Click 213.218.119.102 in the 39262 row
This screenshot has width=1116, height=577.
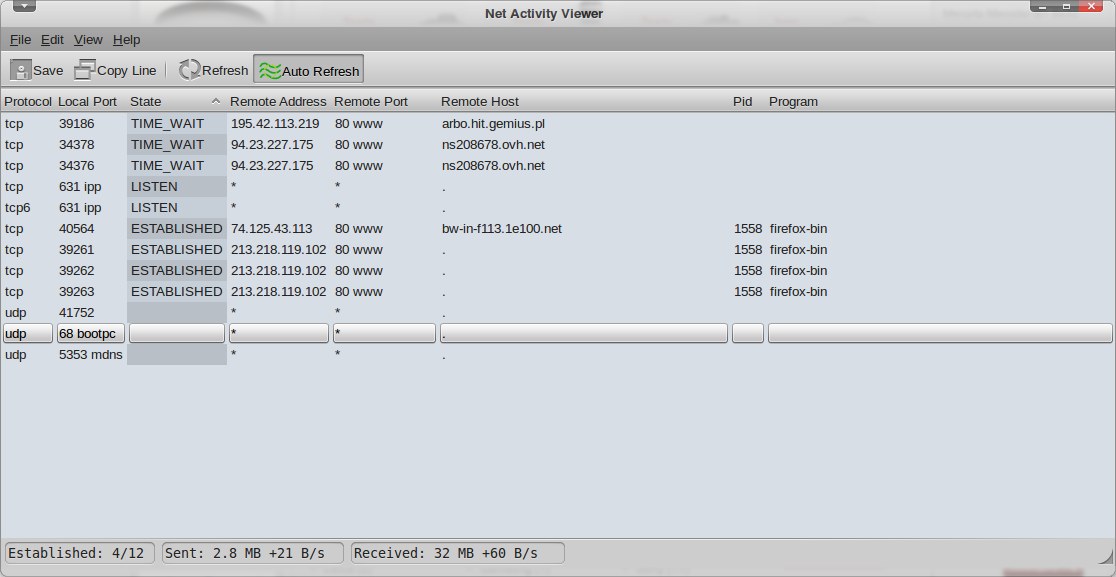278,270
